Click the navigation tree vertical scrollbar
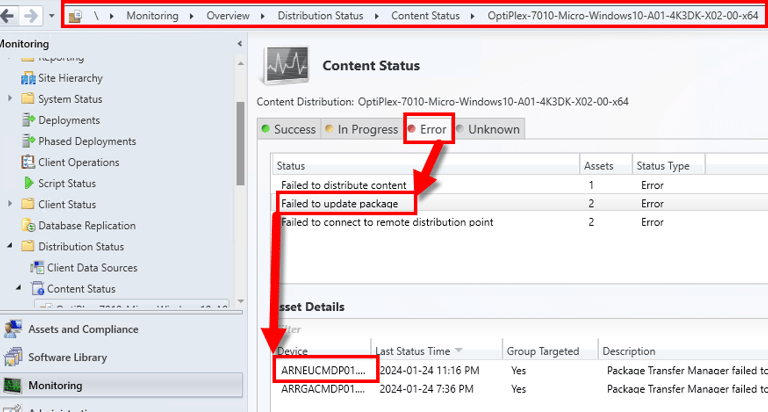 [240, 143]
